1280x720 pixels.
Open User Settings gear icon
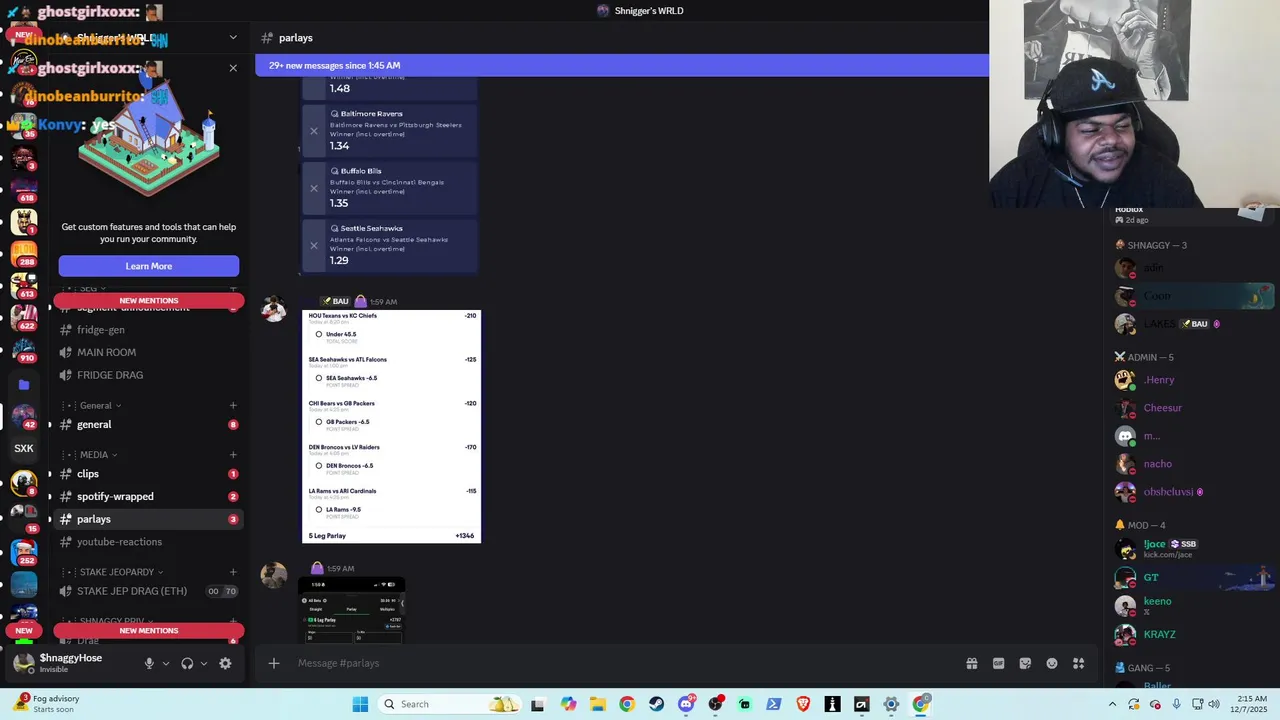225,663
